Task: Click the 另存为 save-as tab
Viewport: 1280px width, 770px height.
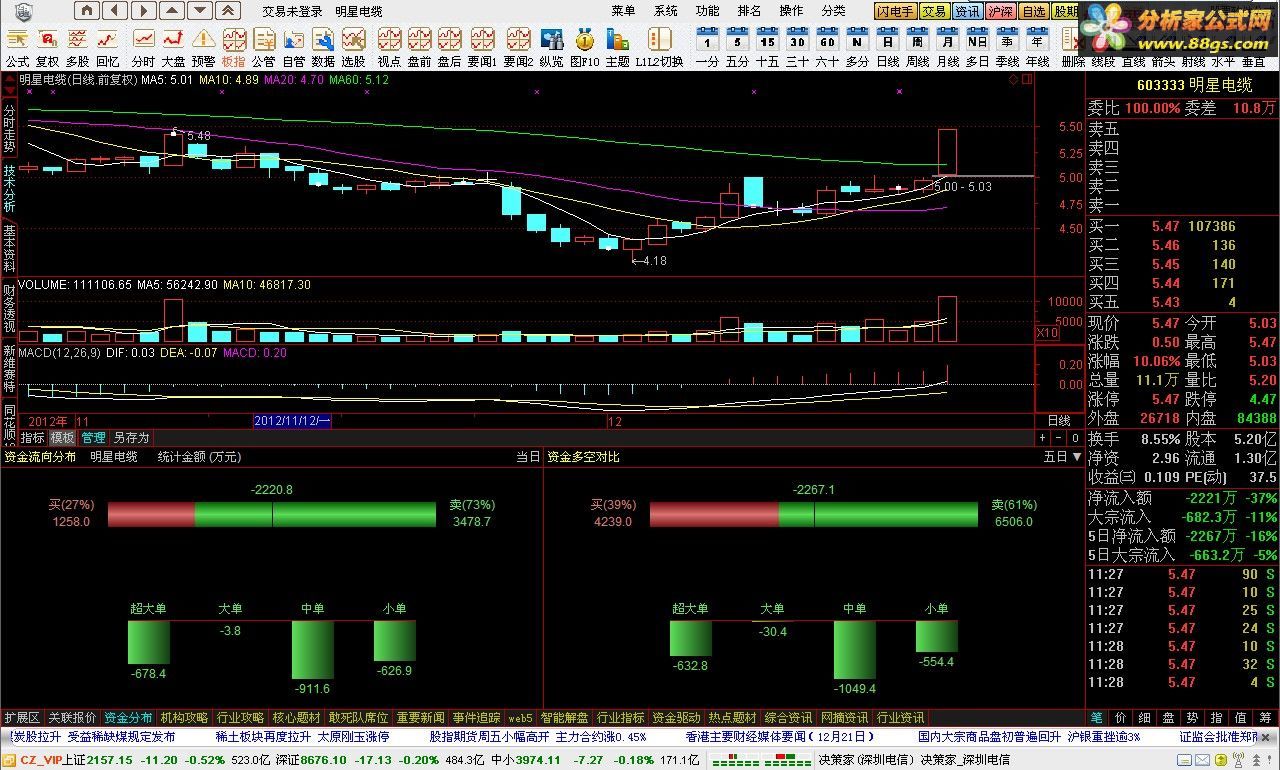Action: coord(131,438)
